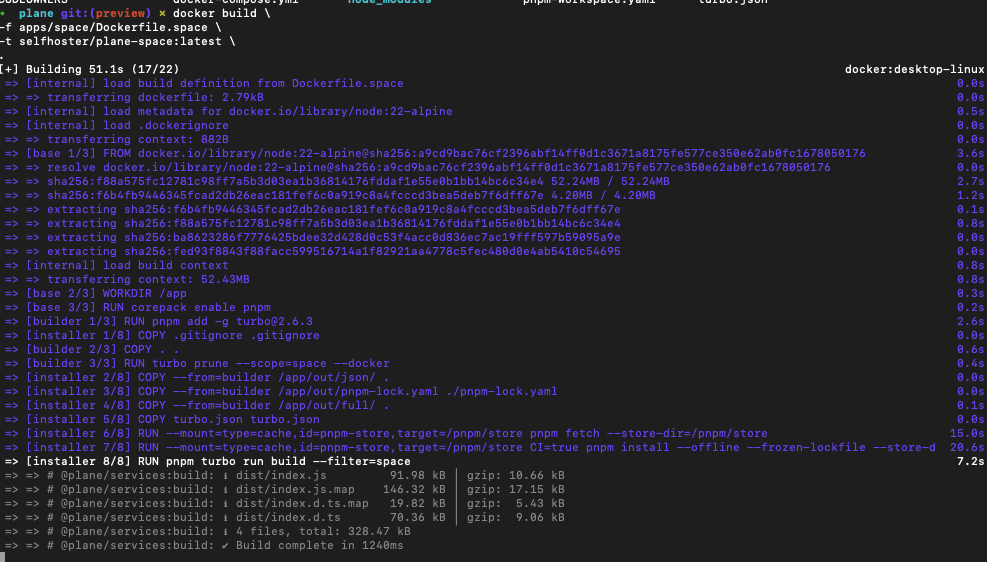This screenshot has height=562, width=987.
Task: Click the 'docker:desktop-linux' context label
Action: (x=915, y=69)
